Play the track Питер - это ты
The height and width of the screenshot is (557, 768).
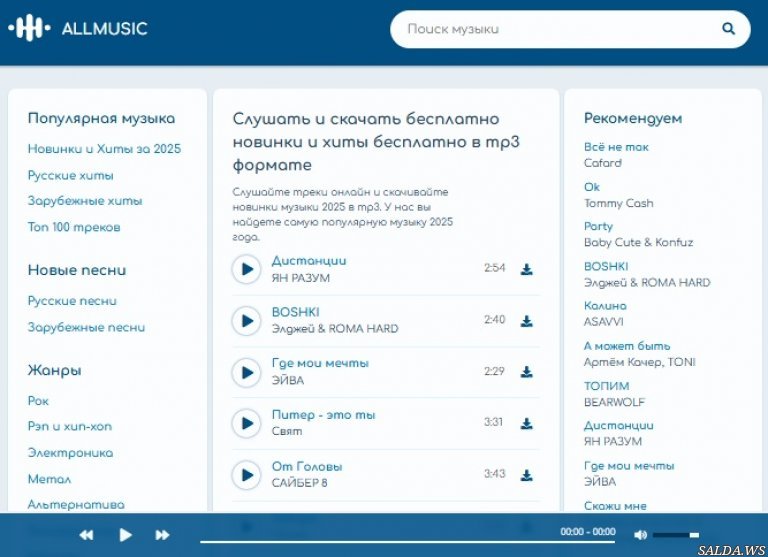(246, 423)
